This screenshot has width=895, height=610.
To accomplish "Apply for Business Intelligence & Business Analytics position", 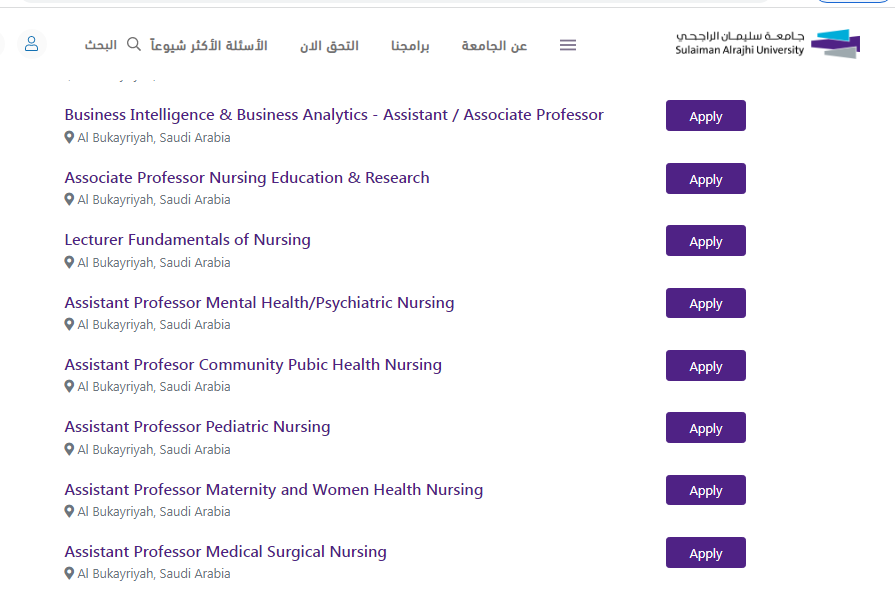I will [705, 116].
